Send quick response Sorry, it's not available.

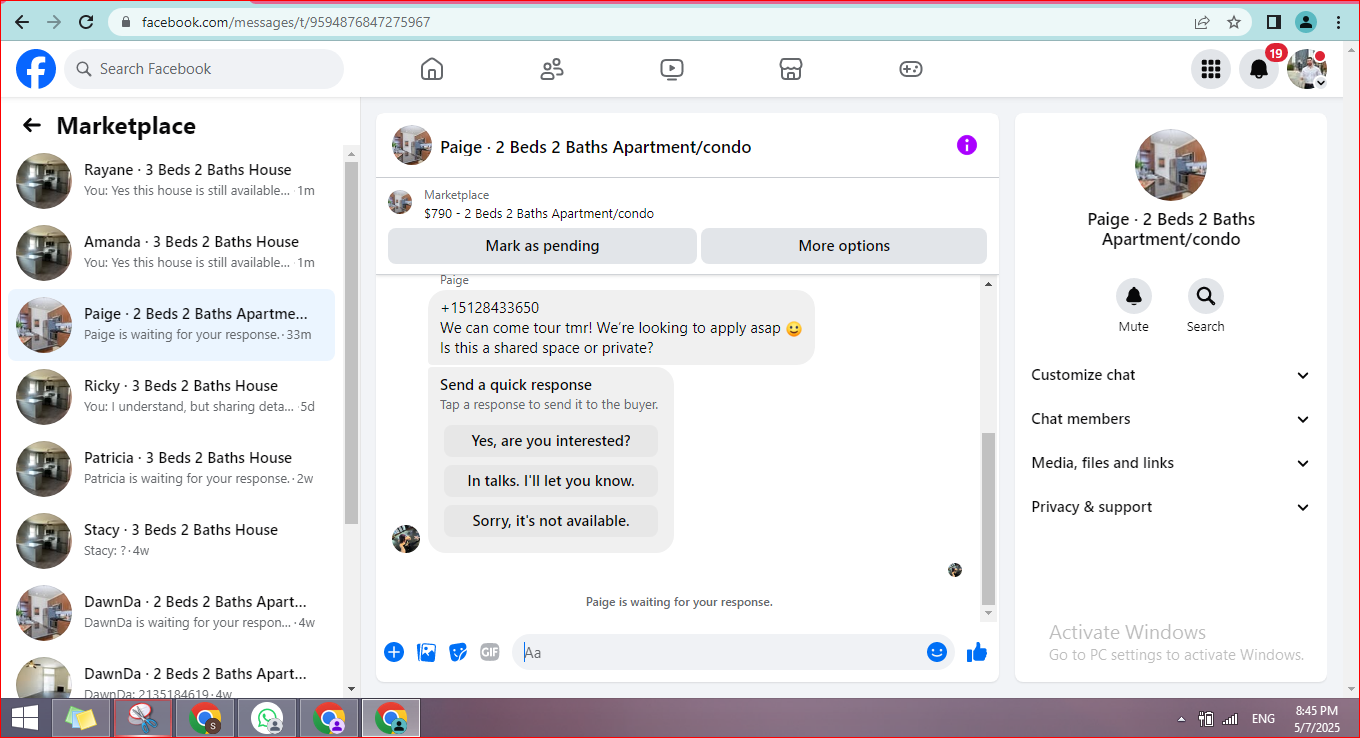coord(551,521)
